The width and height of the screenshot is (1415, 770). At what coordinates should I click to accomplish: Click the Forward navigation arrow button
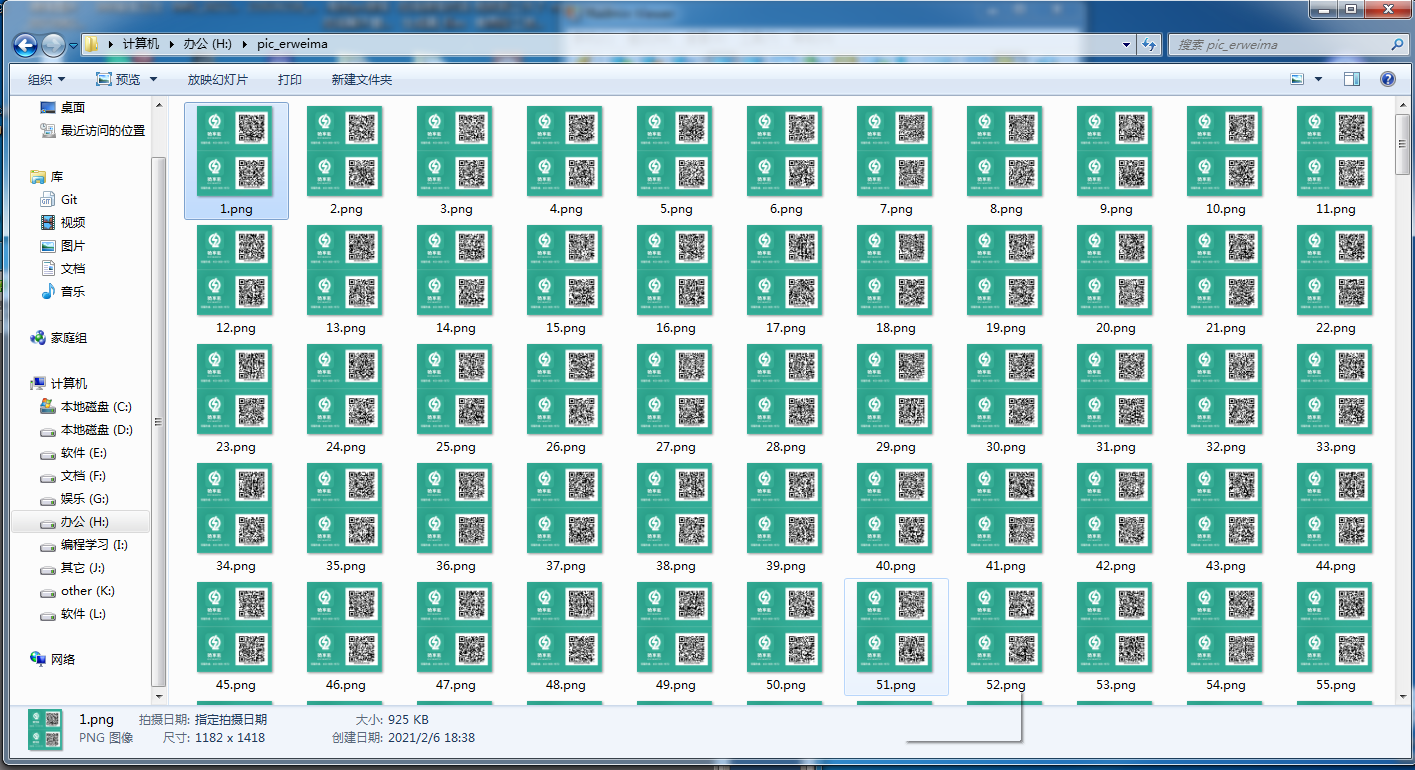tap(53, 44)
